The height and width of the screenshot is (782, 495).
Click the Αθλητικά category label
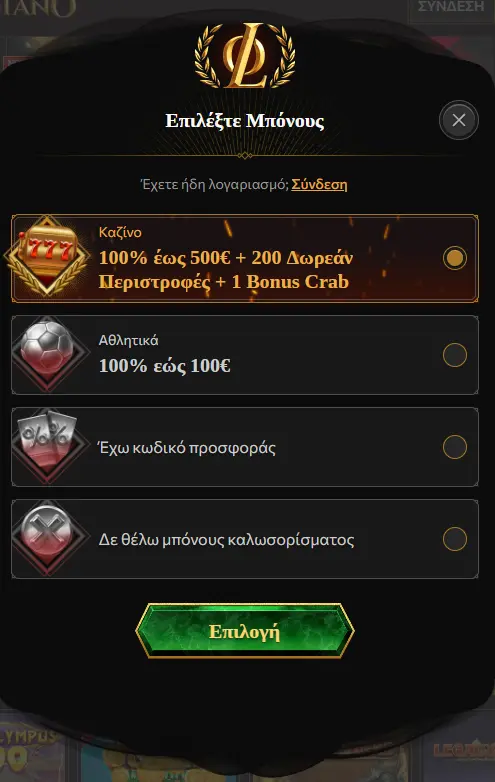(x=129, y=340)
